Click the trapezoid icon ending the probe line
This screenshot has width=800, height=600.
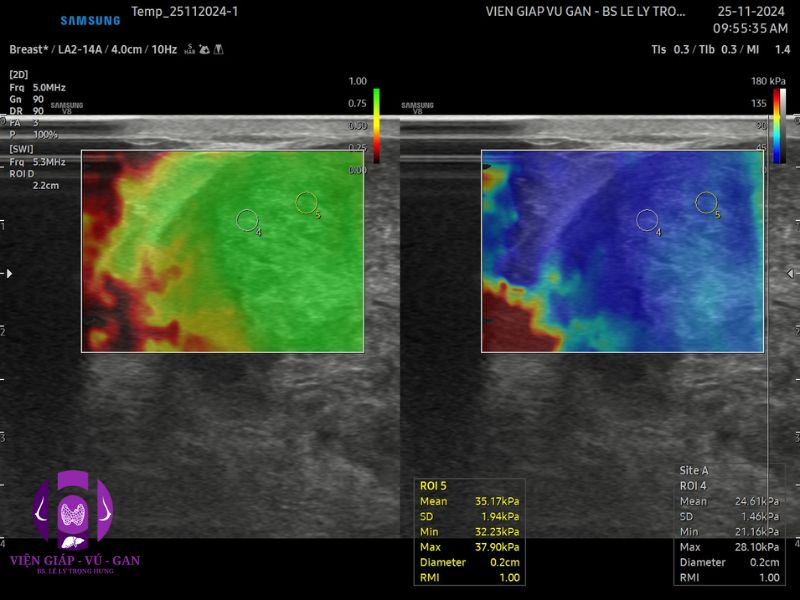click(x=219, y=49)
